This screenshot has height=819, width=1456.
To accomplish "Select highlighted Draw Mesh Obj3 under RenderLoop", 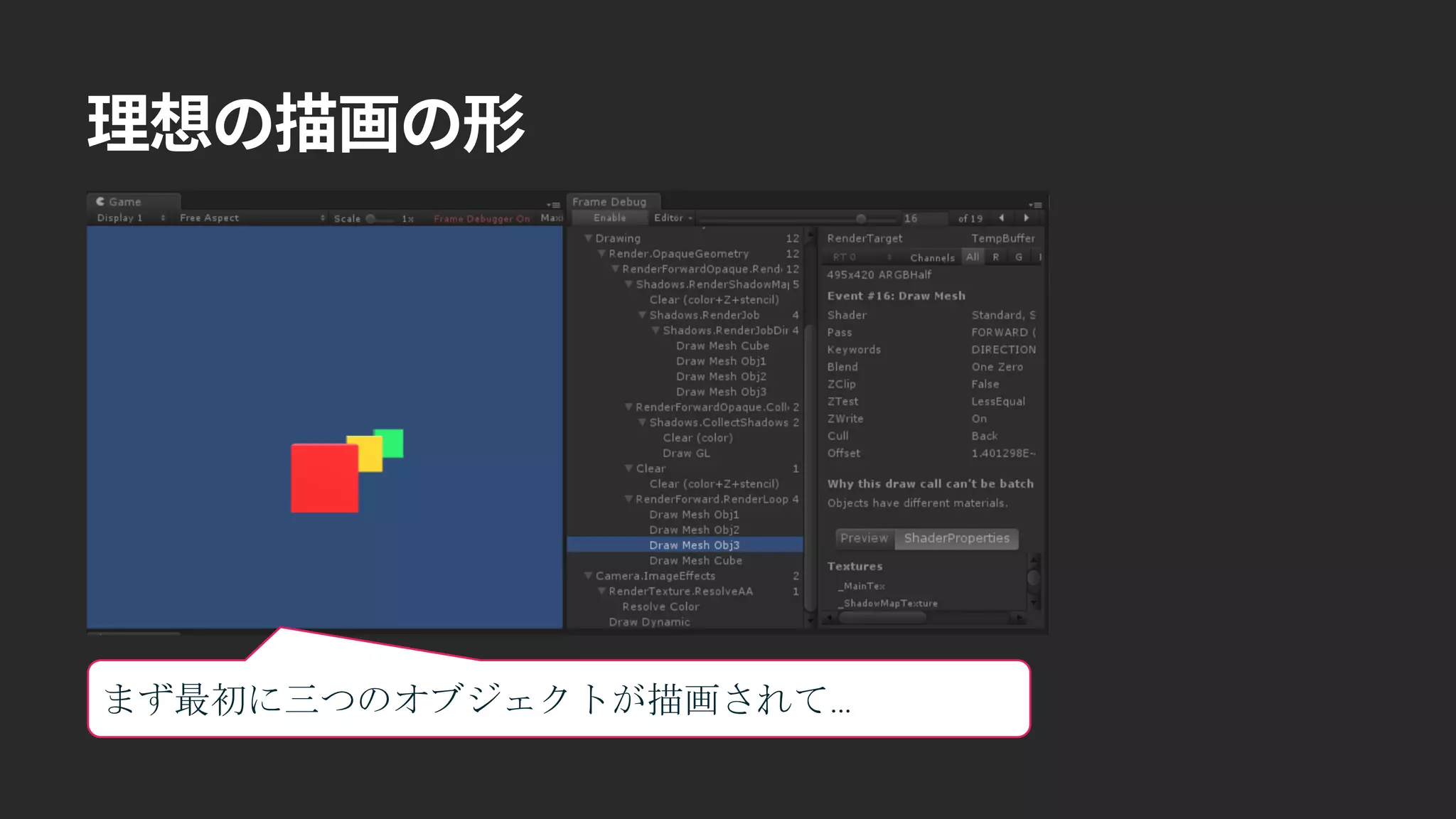I will 685,545.
